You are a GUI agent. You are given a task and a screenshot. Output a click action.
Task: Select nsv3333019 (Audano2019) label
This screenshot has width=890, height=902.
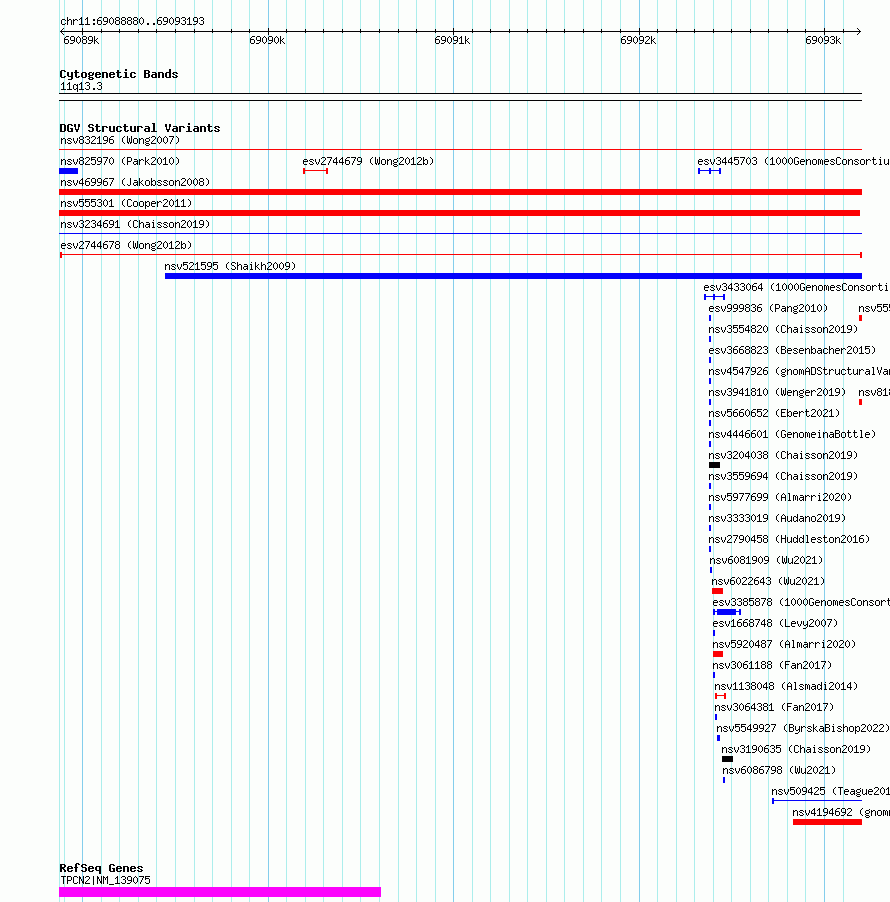pos(777,518)
